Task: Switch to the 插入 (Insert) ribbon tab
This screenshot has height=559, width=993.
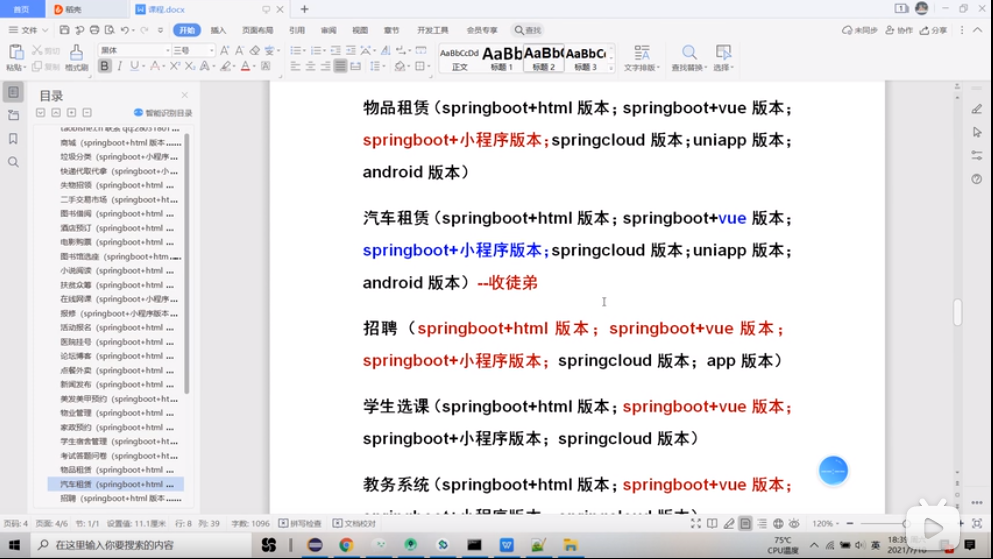Action: tap(218, 30)
